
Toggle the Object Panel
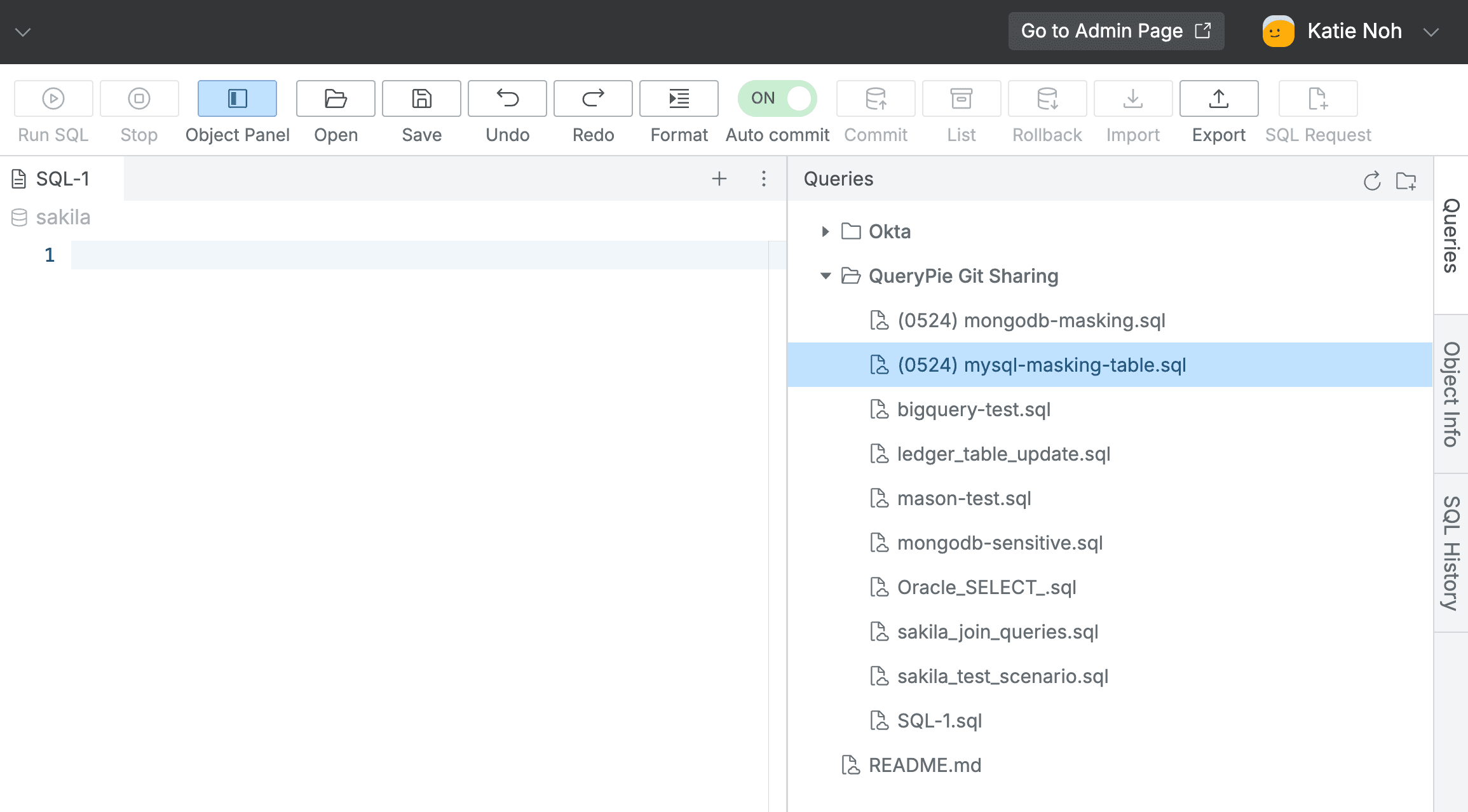(x=237, y=98)
